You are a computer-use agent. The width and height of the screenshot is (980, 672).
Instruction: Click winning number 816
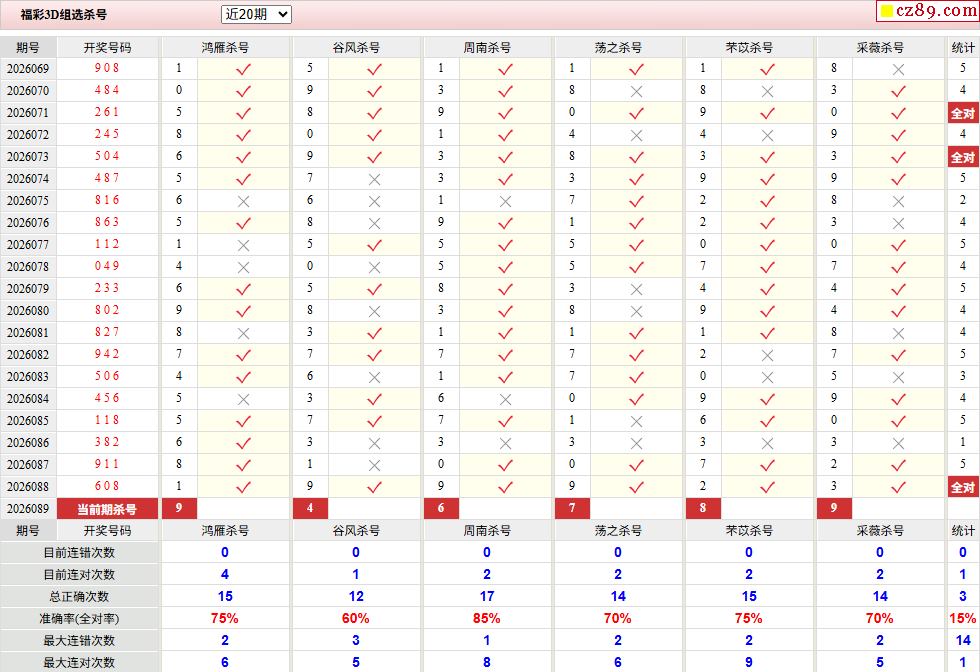click(x=107, y=200)
